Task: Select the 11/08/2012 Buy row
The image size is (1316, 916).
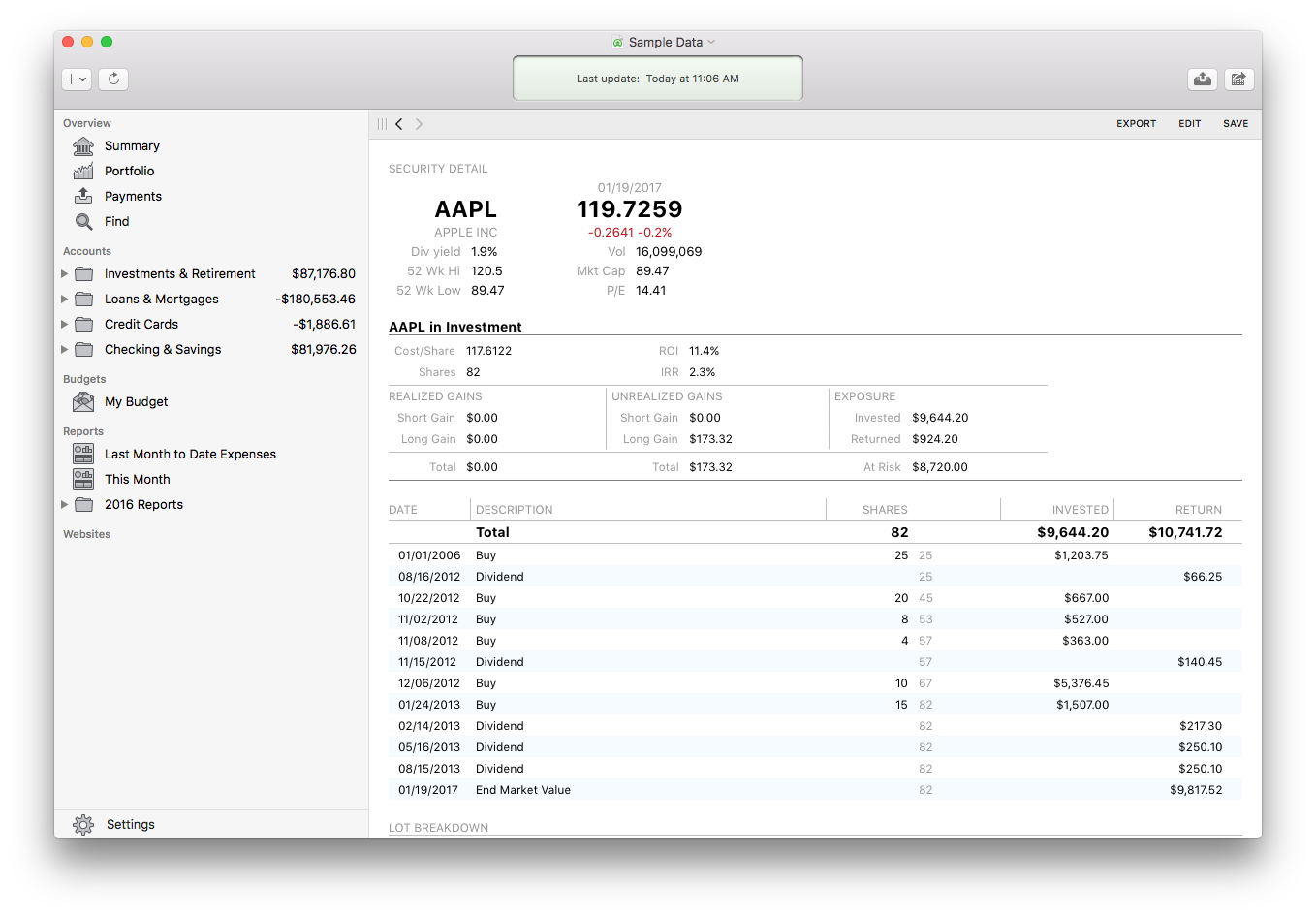Action: point(815,641)
